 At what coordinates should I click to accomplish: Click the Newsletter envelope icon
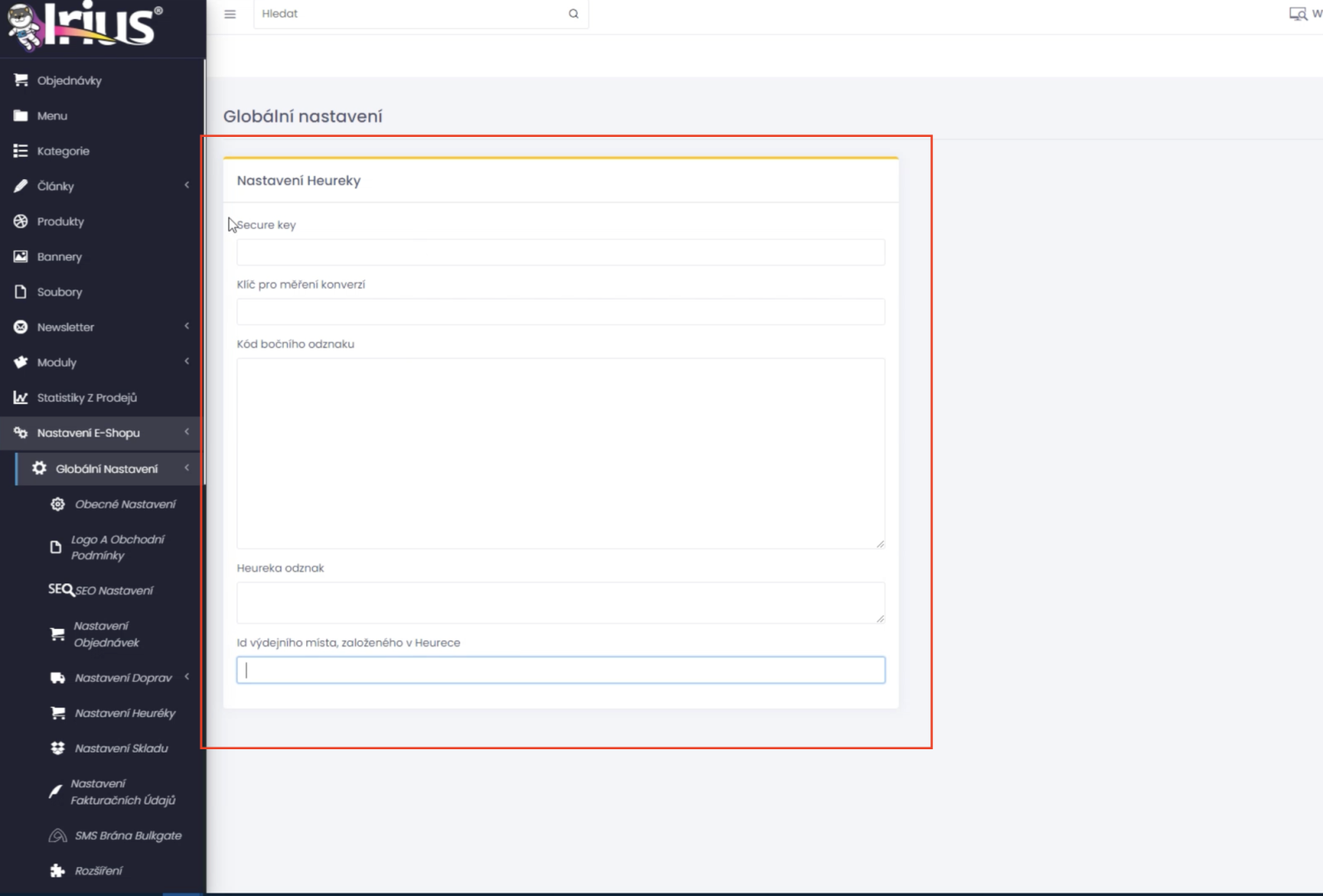[x=21, y=327]
